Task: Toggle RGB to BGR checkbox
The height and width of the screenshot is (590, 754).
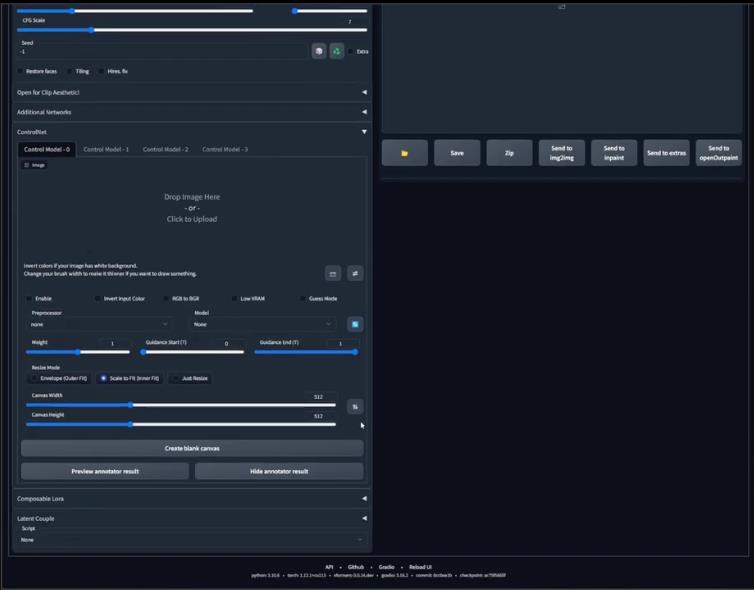Action: [x=166, y=299]
